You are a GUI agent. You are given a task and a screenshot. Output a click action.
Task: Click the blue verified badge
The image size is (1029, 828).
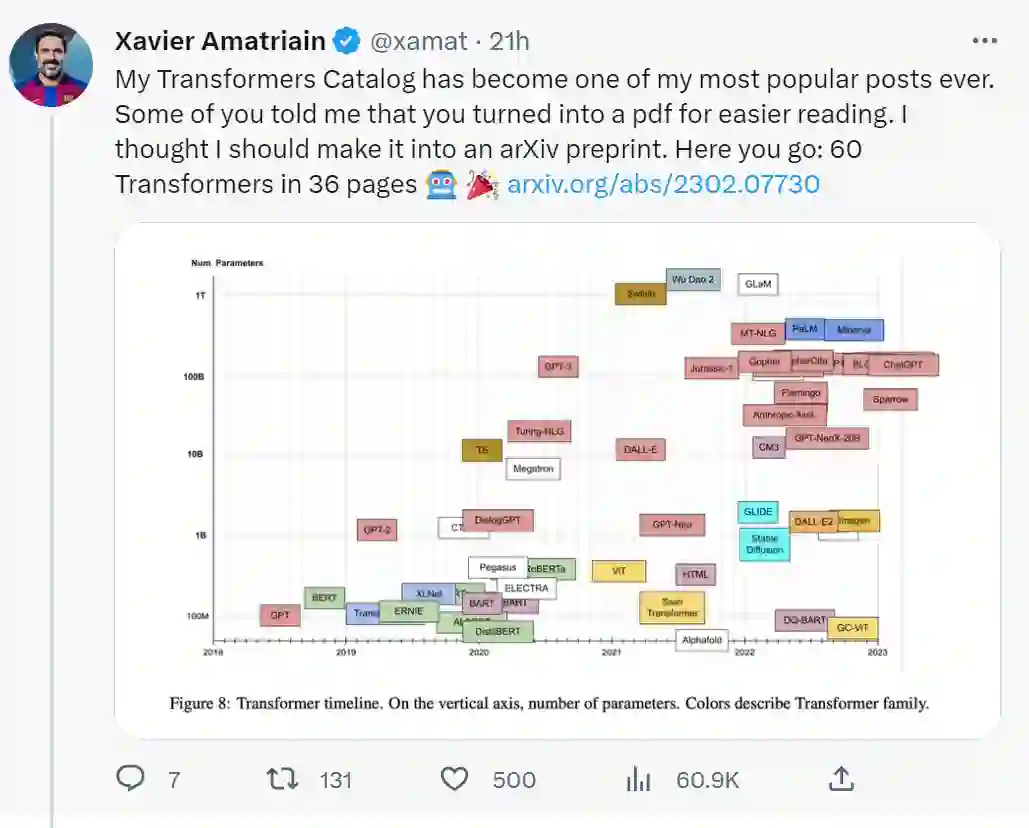[346, 41]
